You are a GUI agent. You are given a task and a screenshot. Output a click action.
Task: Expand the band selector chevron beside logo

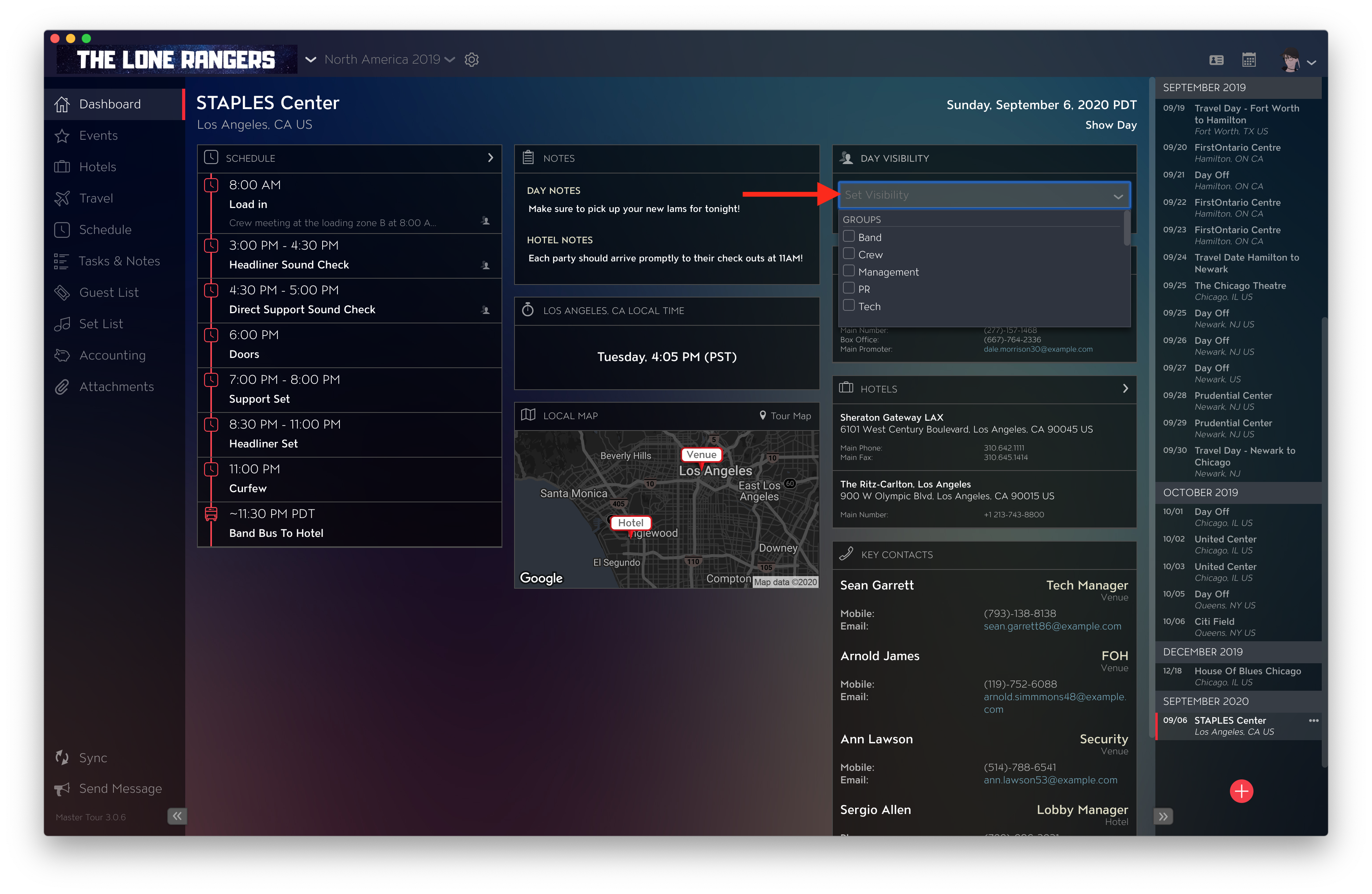pyautogui.click(x=311, y=59)
